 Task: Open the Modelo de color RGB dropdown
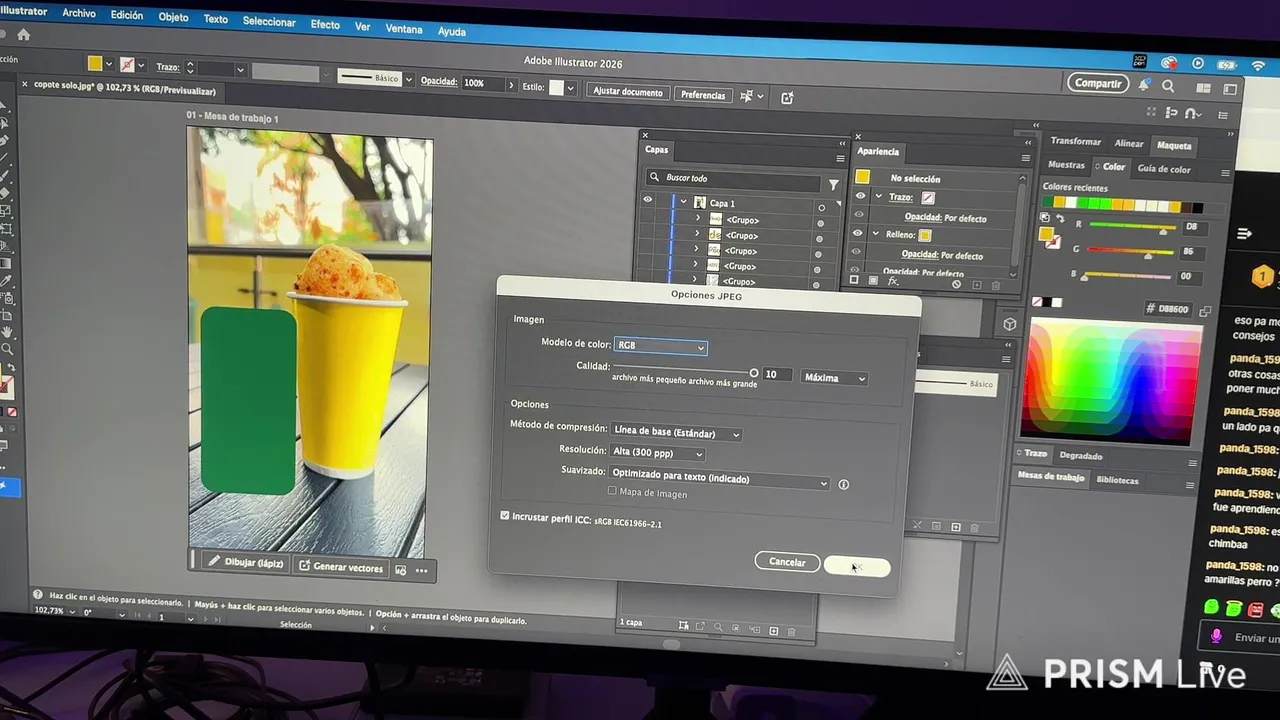pos(660,346)
